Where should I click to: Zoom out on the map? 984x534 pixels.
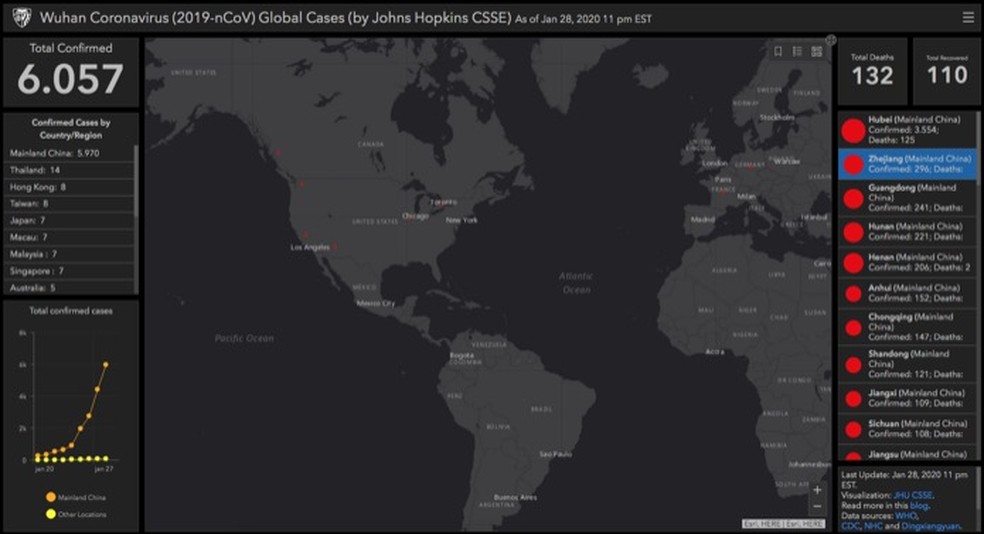pyautogui.click(x=817, y=506)
